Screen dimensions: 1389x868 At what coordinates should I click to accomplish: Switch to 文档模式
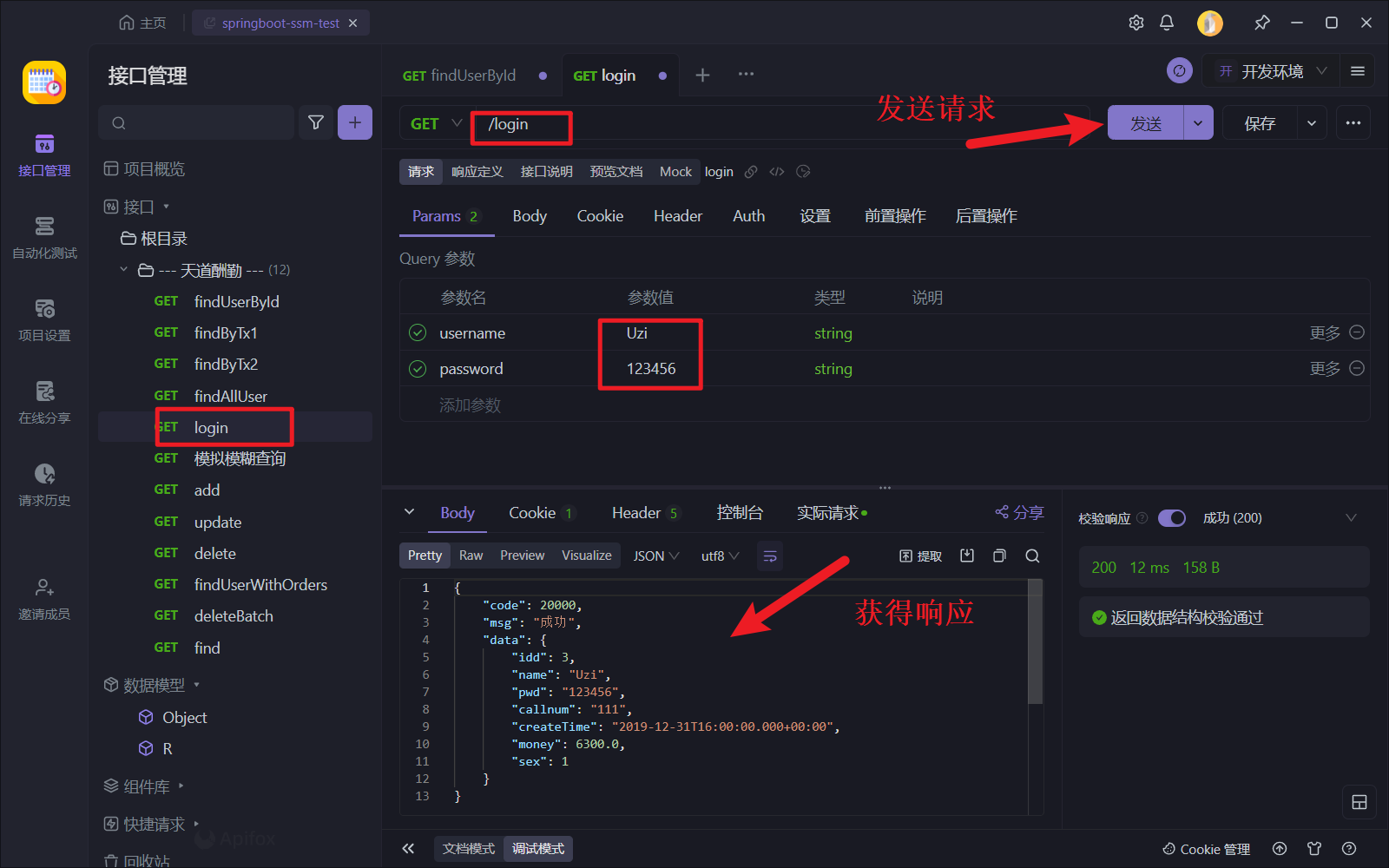point(468,848)
